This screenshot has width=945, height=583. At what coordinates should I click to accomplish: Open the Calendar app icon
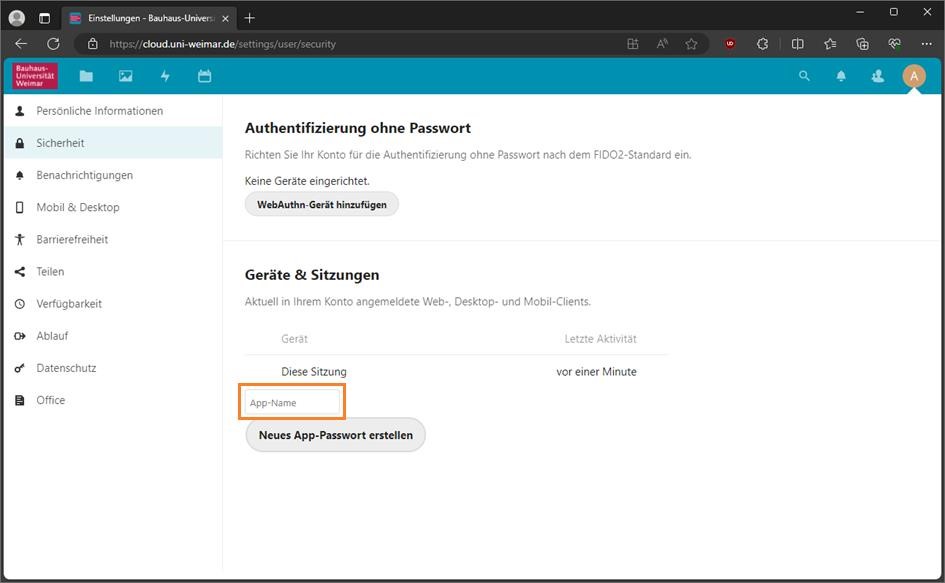(x=205, y=76)
